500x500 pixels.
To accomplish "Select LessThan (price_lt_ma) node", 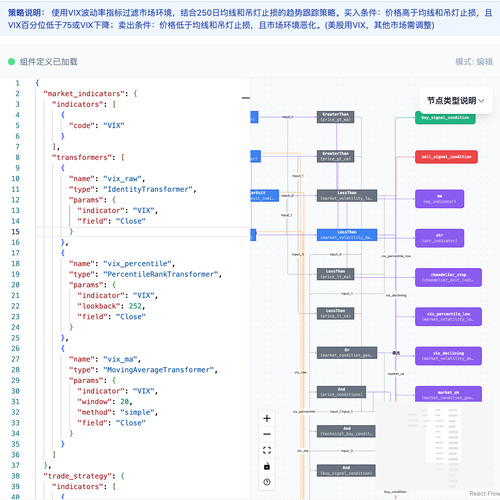I will point(335,274).
